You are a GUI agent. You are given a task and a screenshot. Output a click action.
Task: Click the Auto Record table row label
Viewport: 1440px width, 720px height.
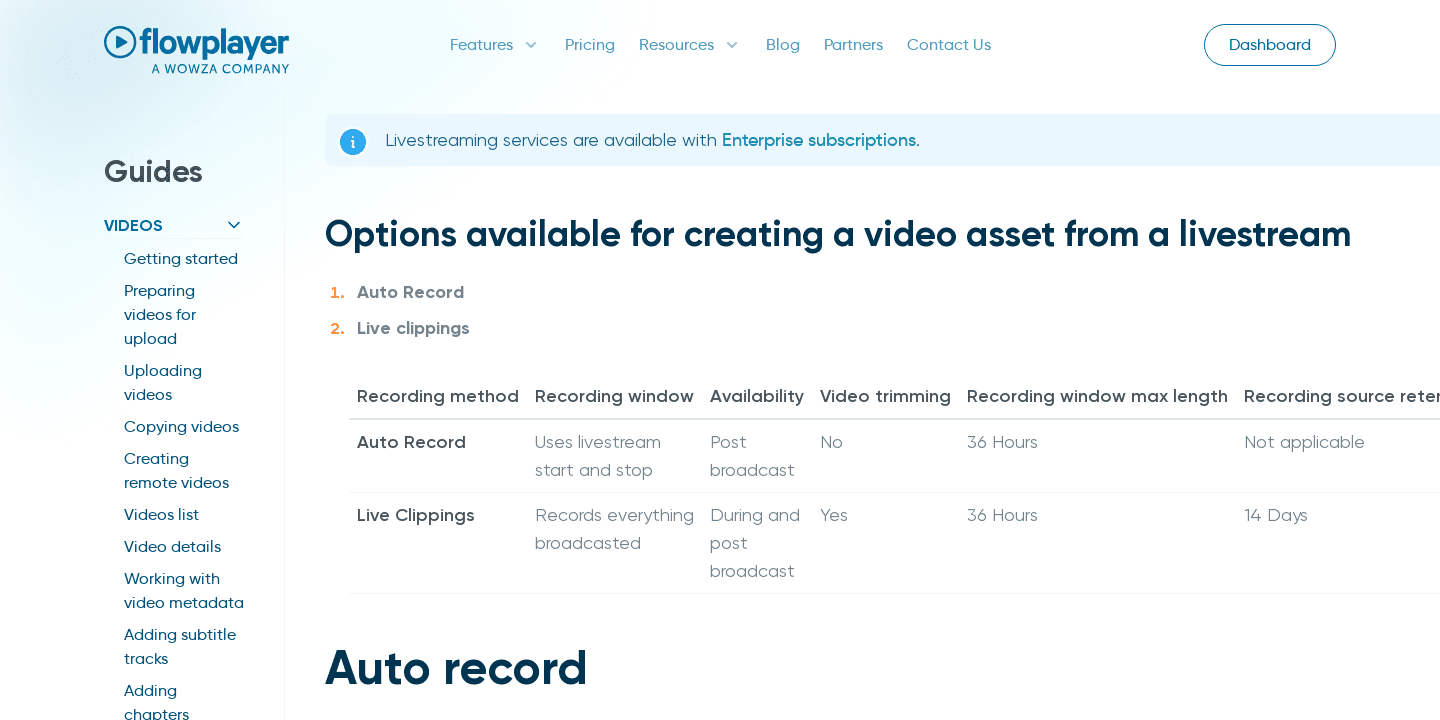pyautogui.click(x=411, y=442)
